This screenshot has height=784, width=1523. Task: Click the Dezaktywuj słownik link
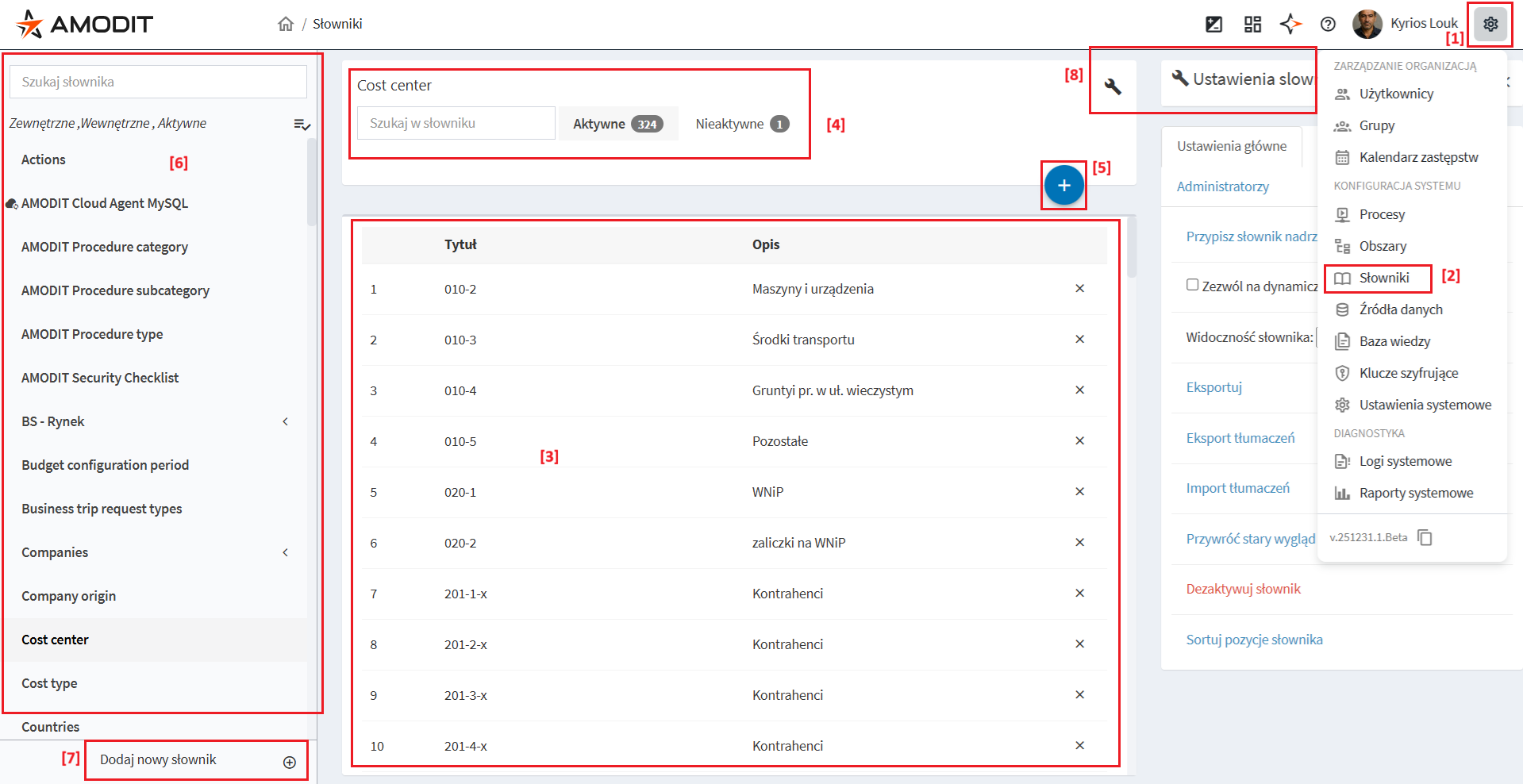[x=1243, y=589]
